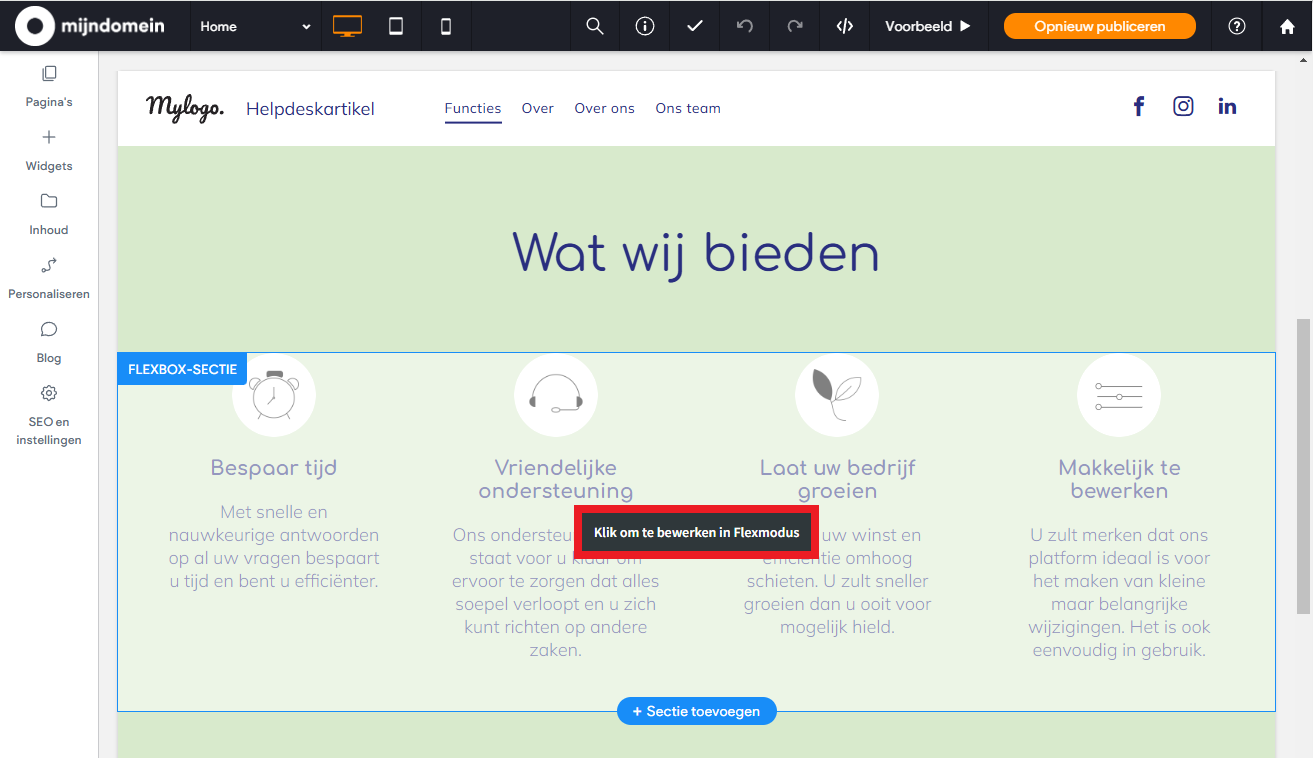This screenshot has width=1313, height=758.
Task: Open the Personaliseren panel
Action: click(48, 276)
